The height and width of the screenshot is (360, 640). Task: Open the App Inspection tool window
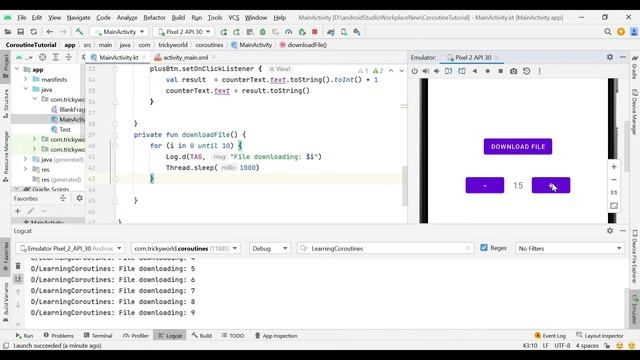[x=276, y=336]
